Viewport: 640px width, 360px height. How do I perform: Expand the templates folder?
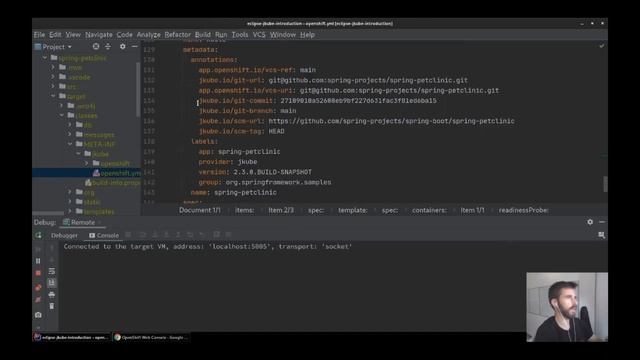click(70, 211)
